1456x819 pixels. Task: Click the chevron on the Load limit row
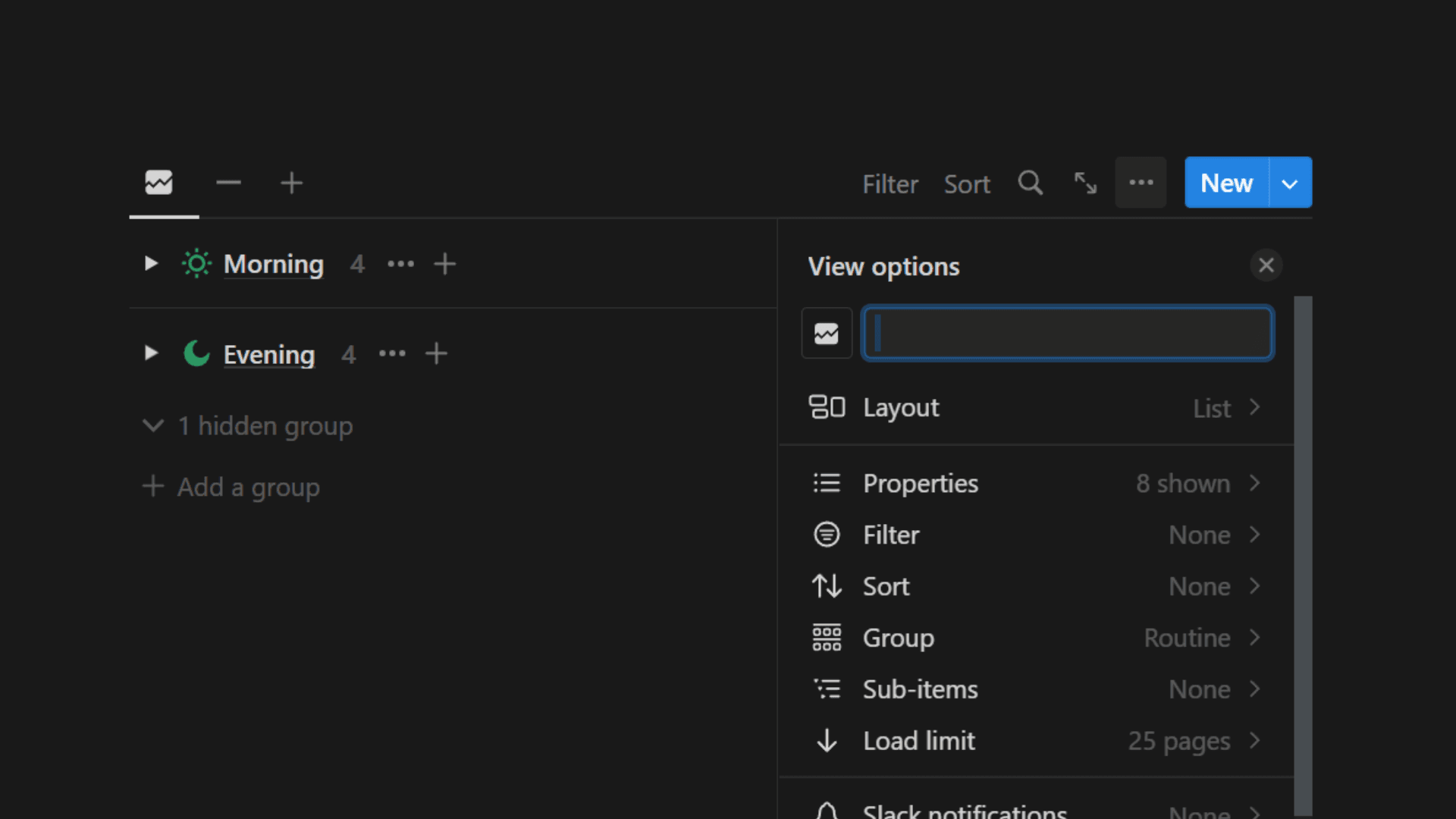click(1255, 741)
